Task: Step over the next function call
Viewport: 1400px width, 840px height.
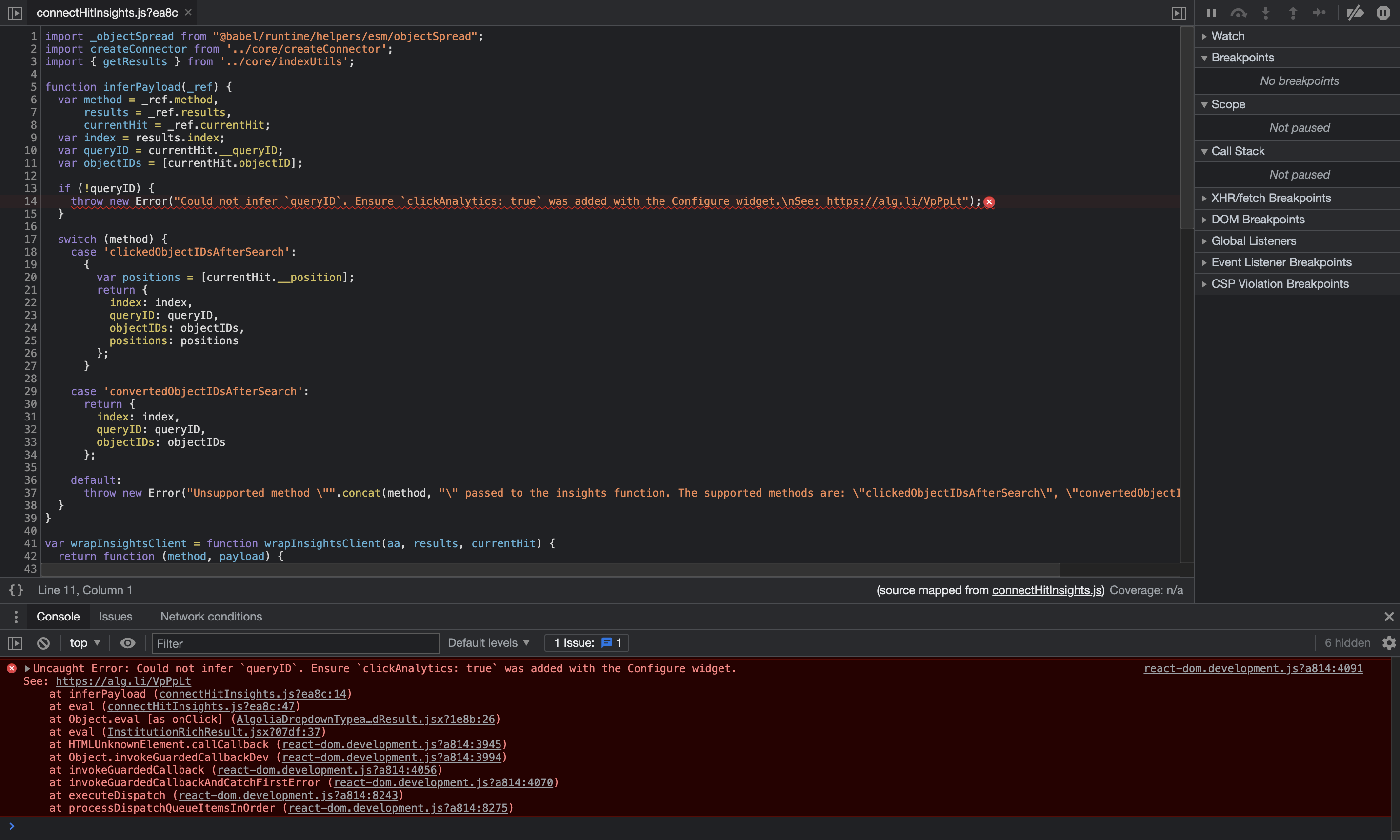Action: (x=1239, y=13)
